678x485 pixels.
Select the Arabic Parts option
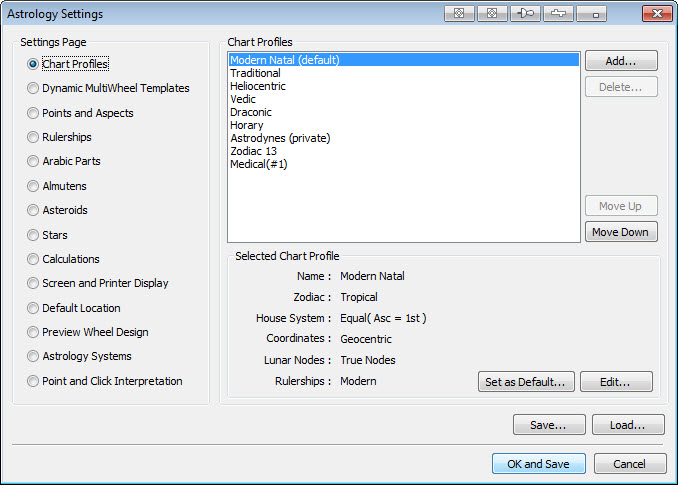[x=34, y=161]
